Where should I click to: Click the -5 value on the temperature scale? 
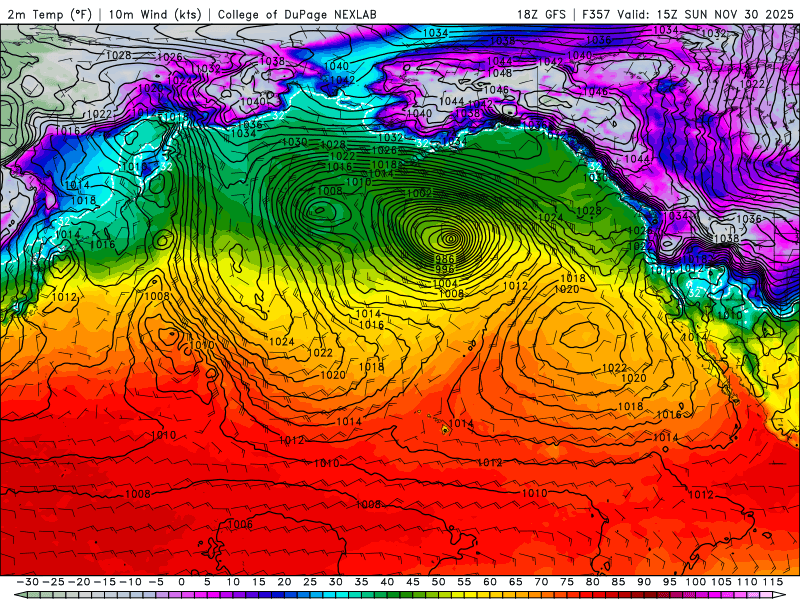[x=156, y=582]
